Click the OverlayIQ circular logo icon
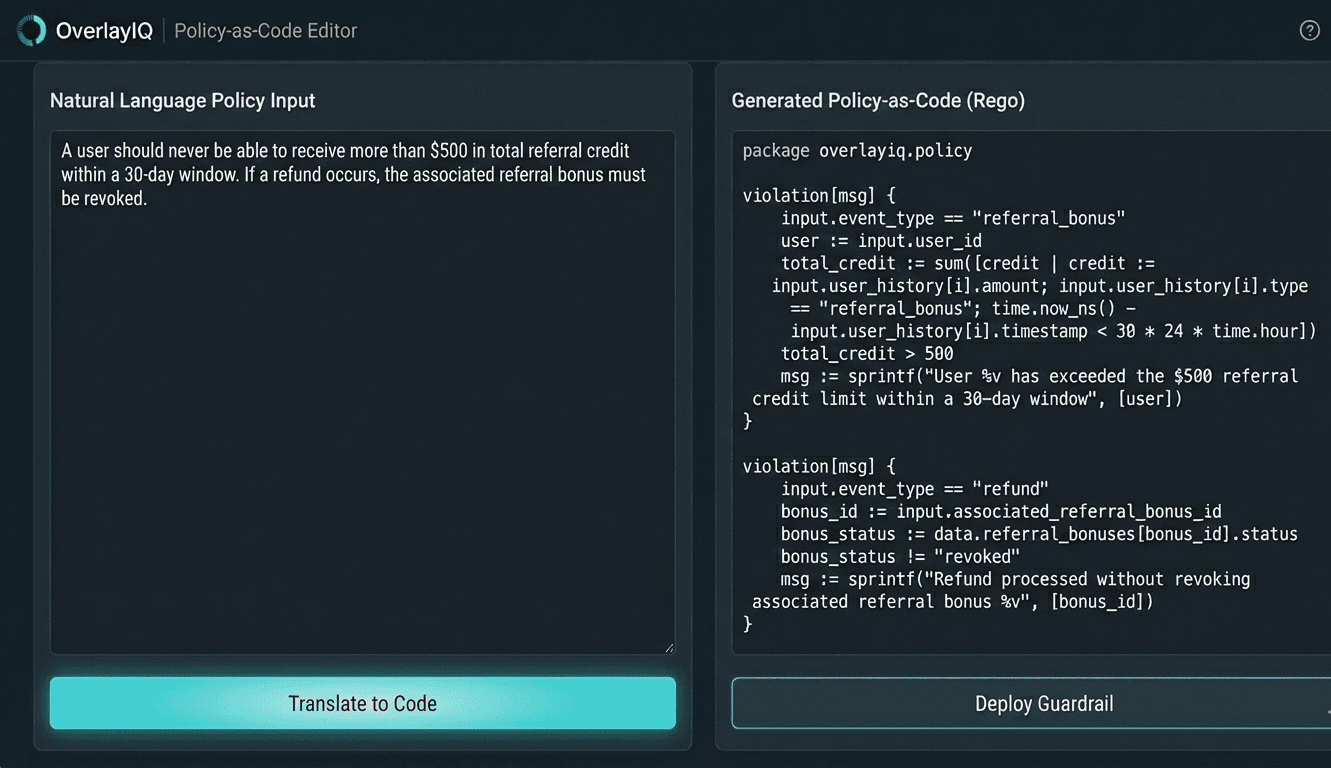The width and height of the screenshot is (1331, 768). pos(29,30)
